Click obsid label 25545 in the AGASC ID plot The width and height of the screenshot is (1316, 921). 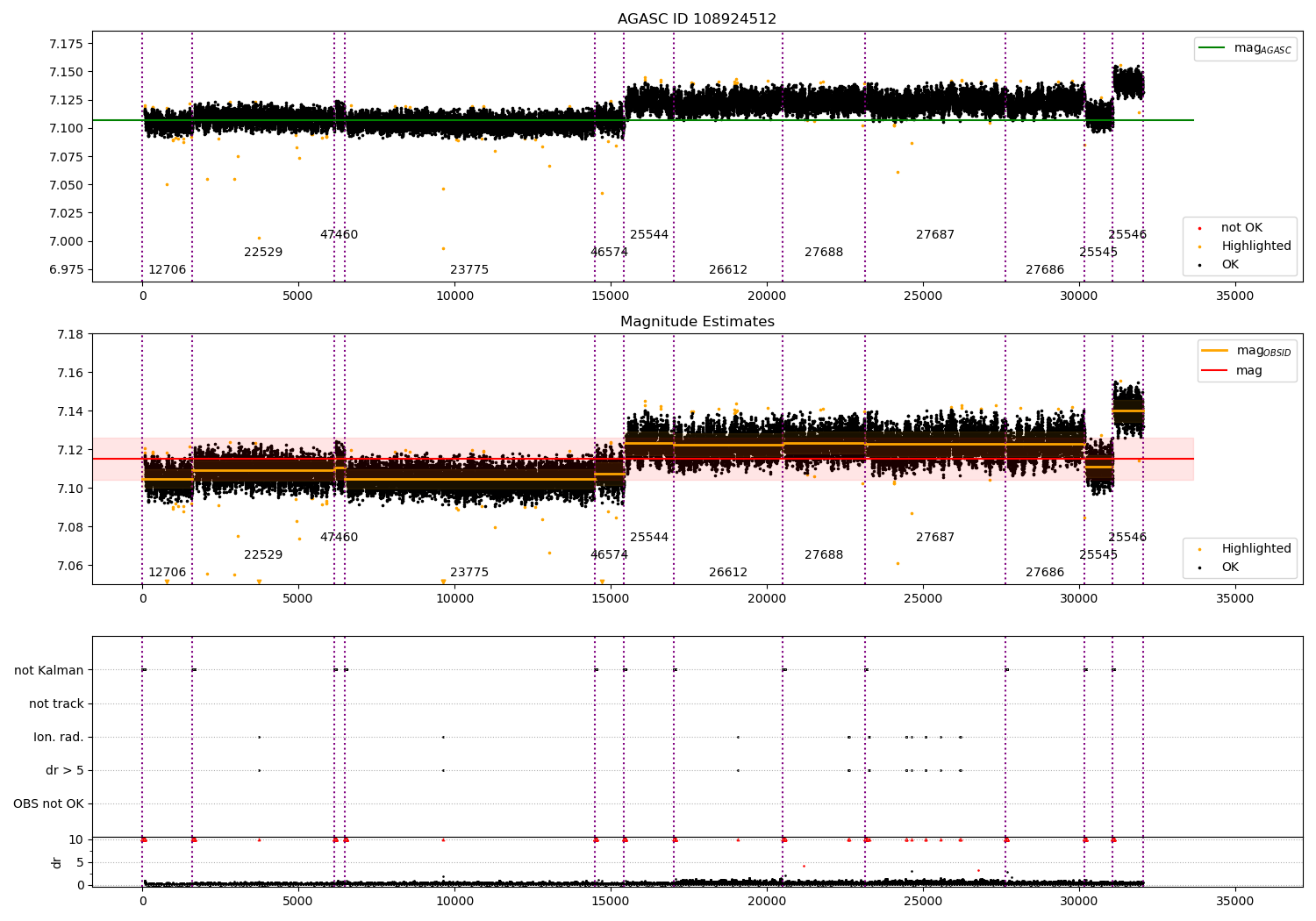pyautogui.click(x=1098, y=253)
